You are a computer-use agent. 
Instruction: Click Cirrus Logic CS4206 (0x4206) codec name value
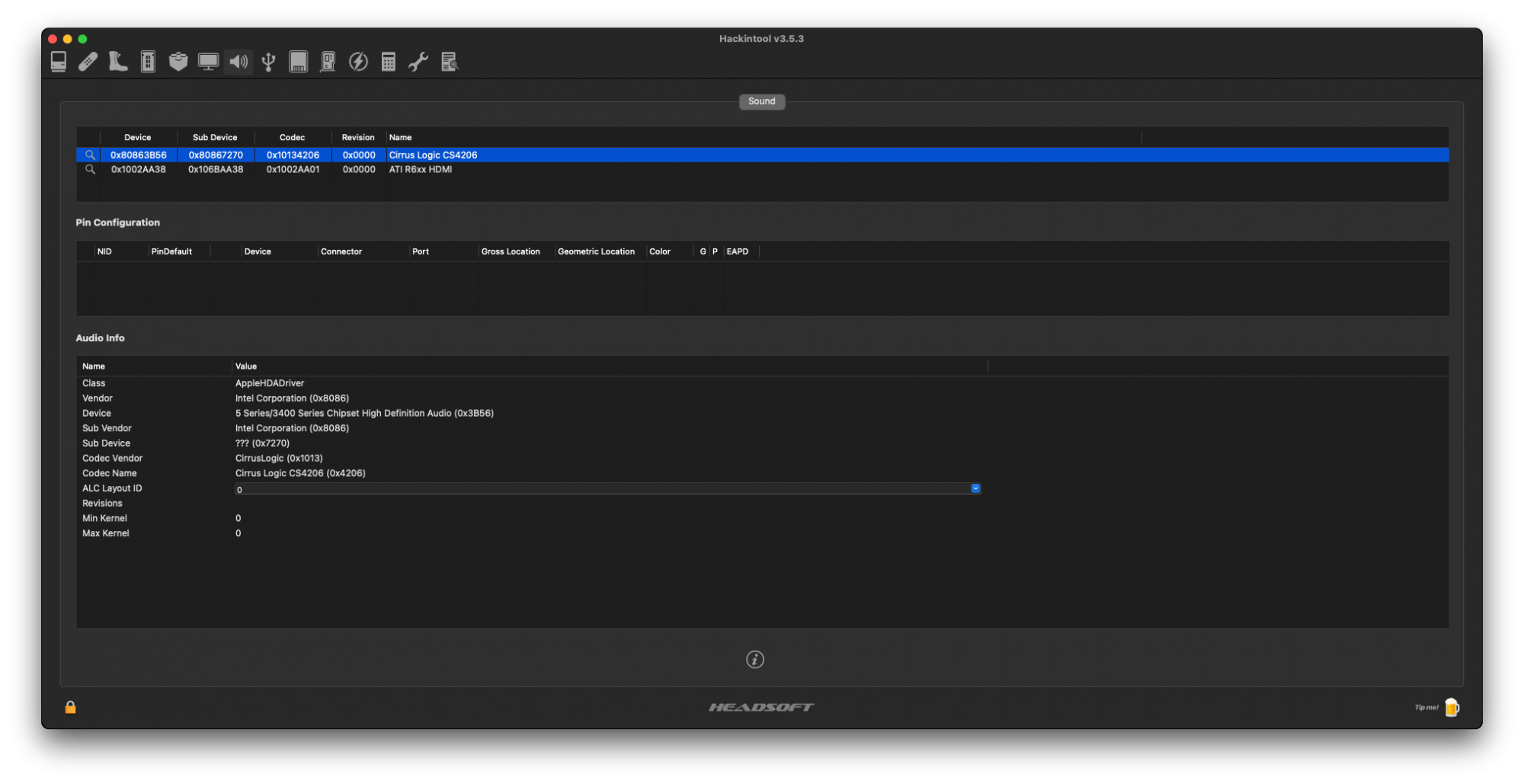point(300,473)
